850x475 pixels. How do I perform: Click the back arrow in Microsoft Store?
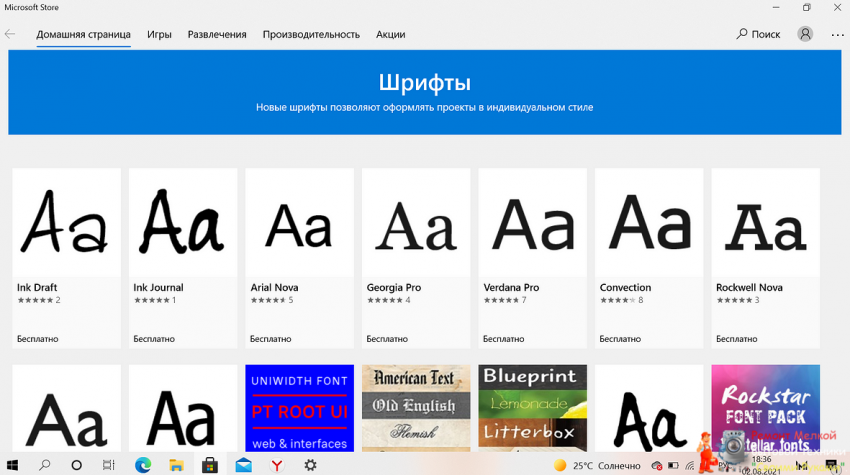(10, 34)
